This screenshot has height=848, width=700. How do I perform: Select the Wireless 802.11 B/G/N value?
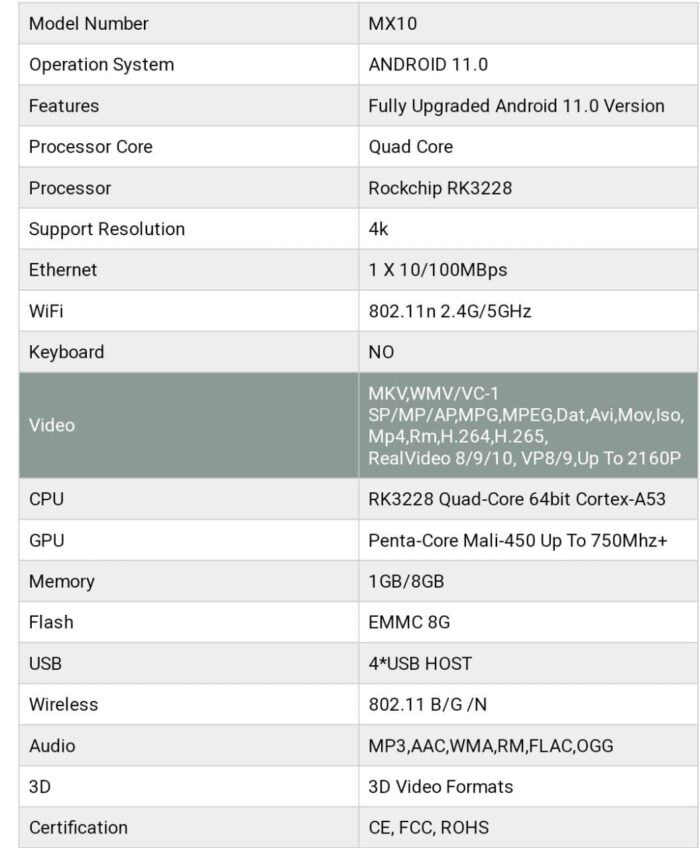tap(427, 704)
